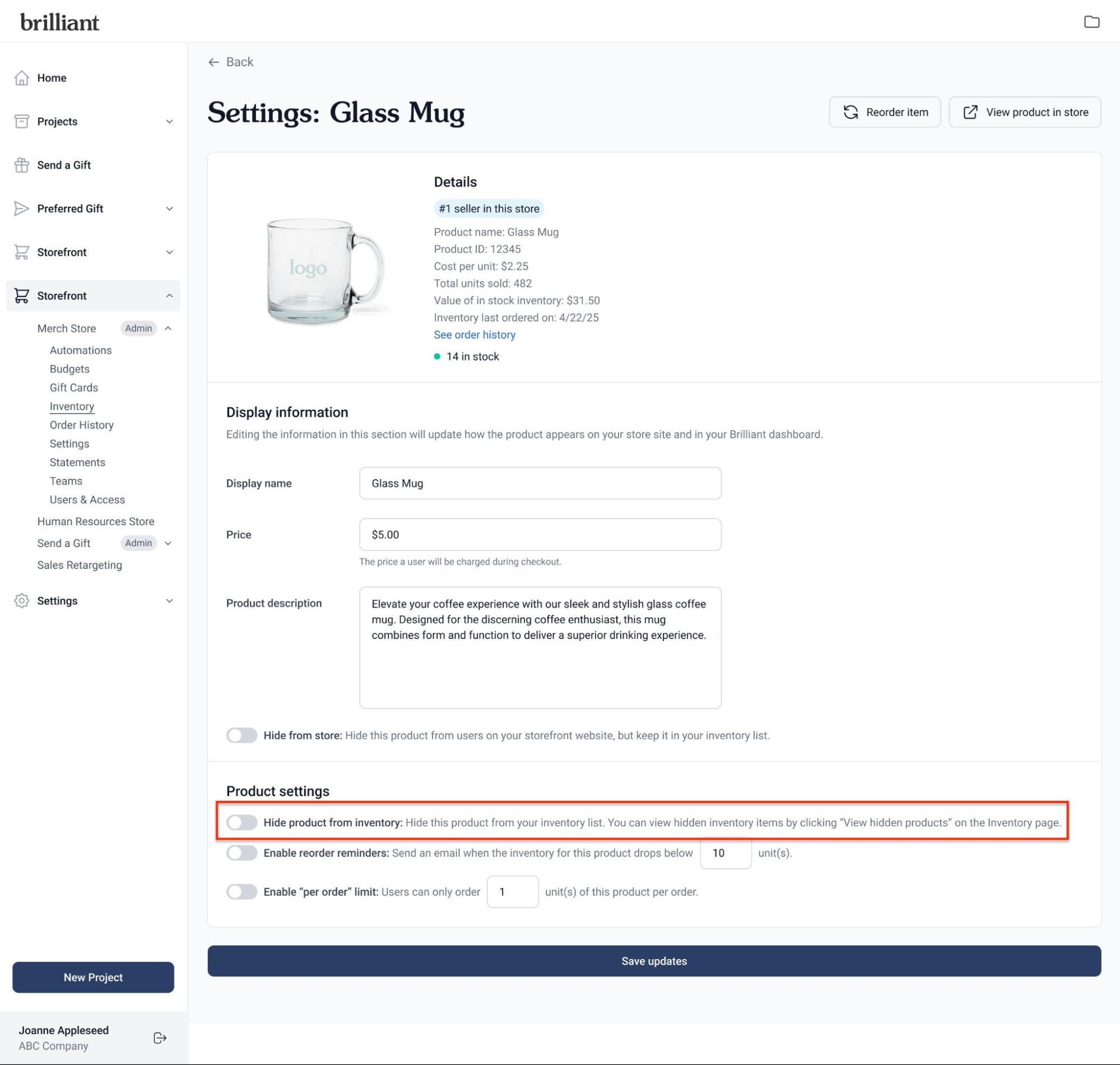Click the Settings gear icon in sidebar
This screenshot has height=1065, width=1120.
[21, 601]
